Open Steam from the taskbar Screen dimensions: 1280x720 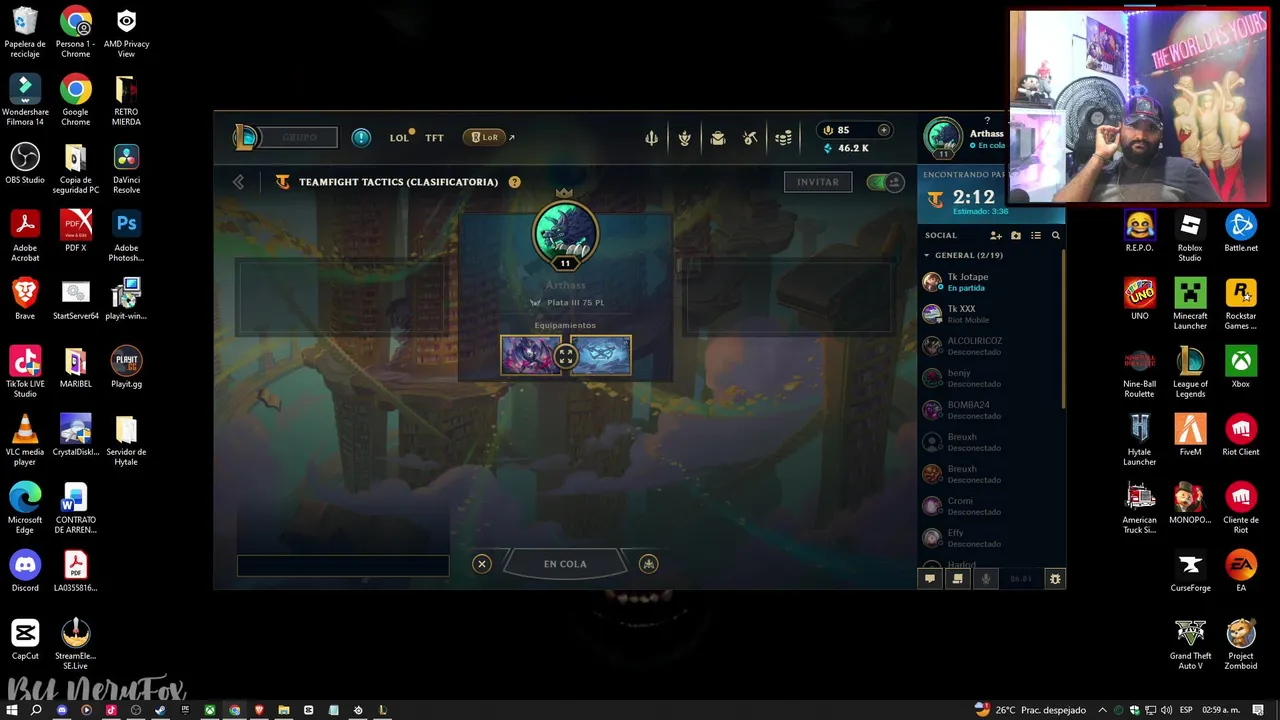click(160, 710)
